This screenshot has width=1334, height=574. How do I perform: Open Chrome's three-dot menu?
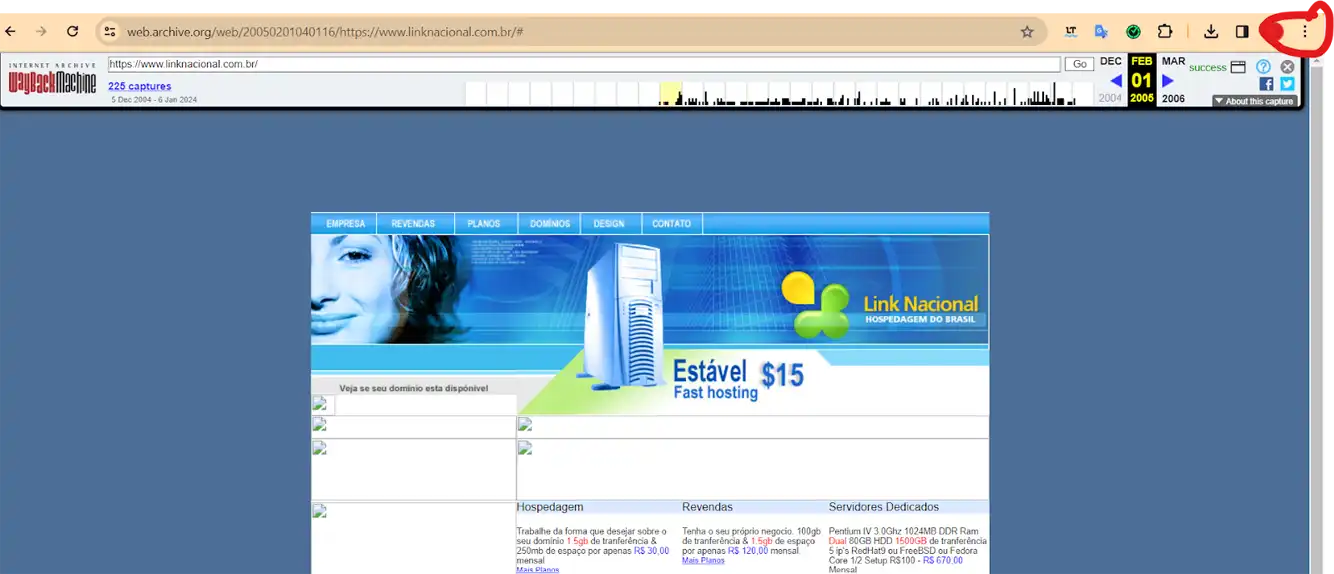(1304, 32)
